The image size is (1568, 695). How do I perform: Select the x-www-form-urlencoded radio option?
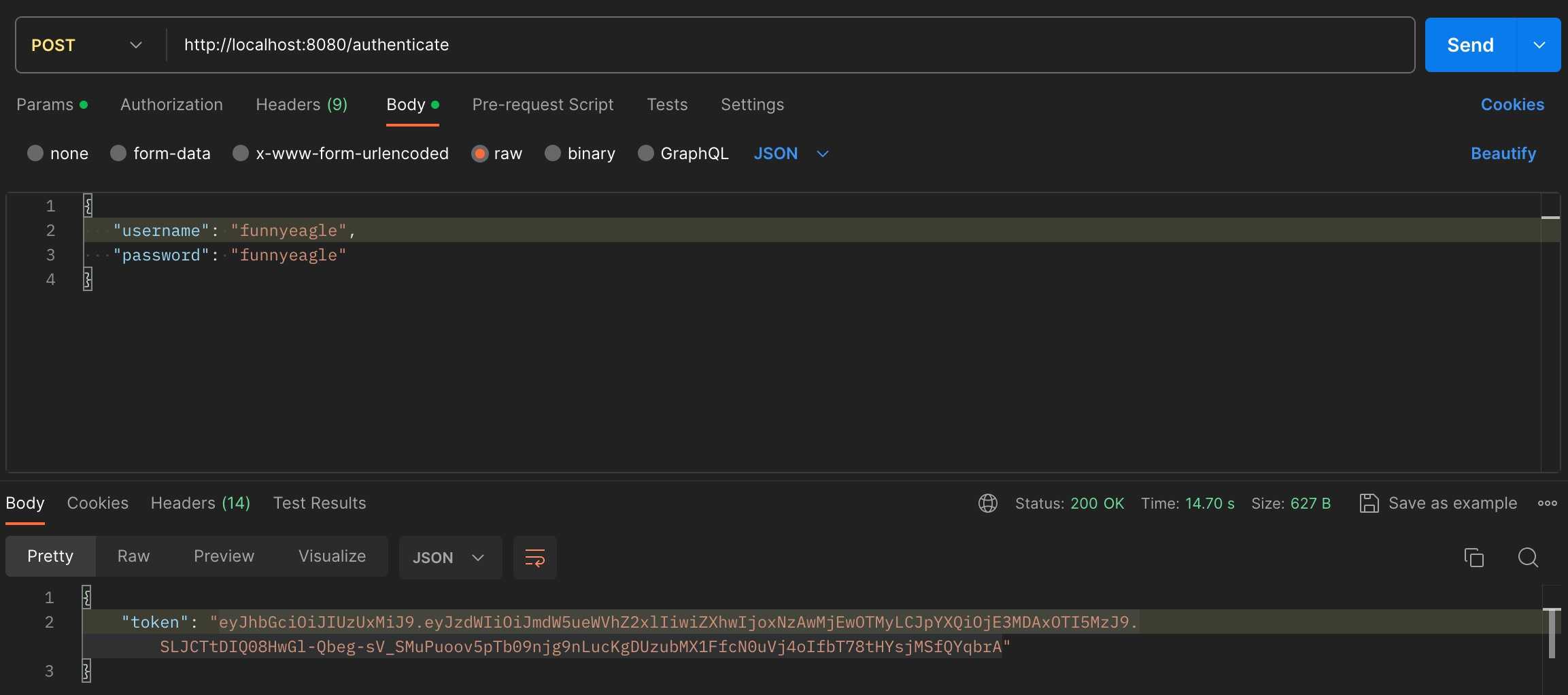pyautogui.click(x=241, y=154)
